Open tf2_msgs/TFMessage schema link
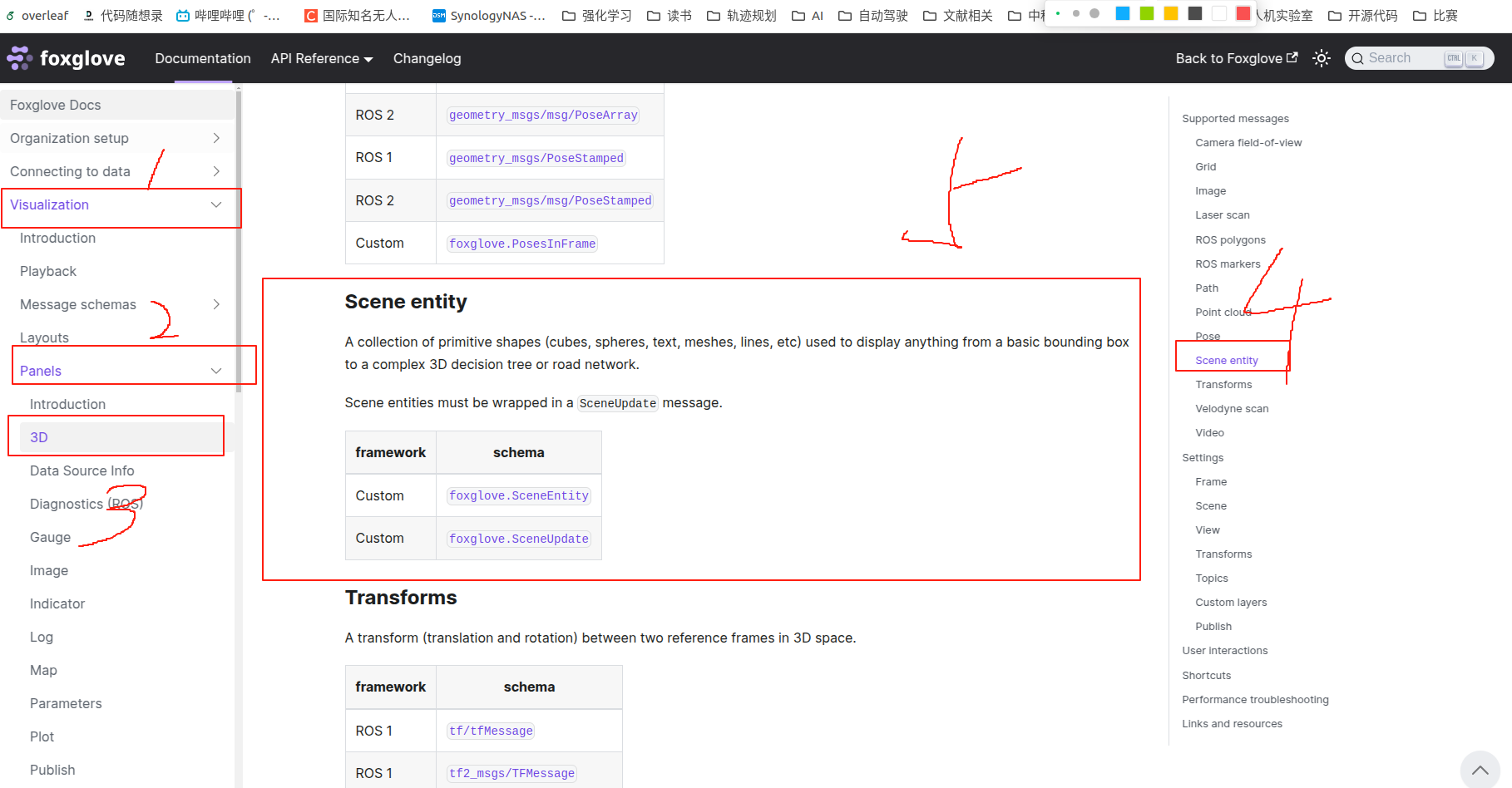Viewport: 1512px width, 788px height. tap(511, 773)
